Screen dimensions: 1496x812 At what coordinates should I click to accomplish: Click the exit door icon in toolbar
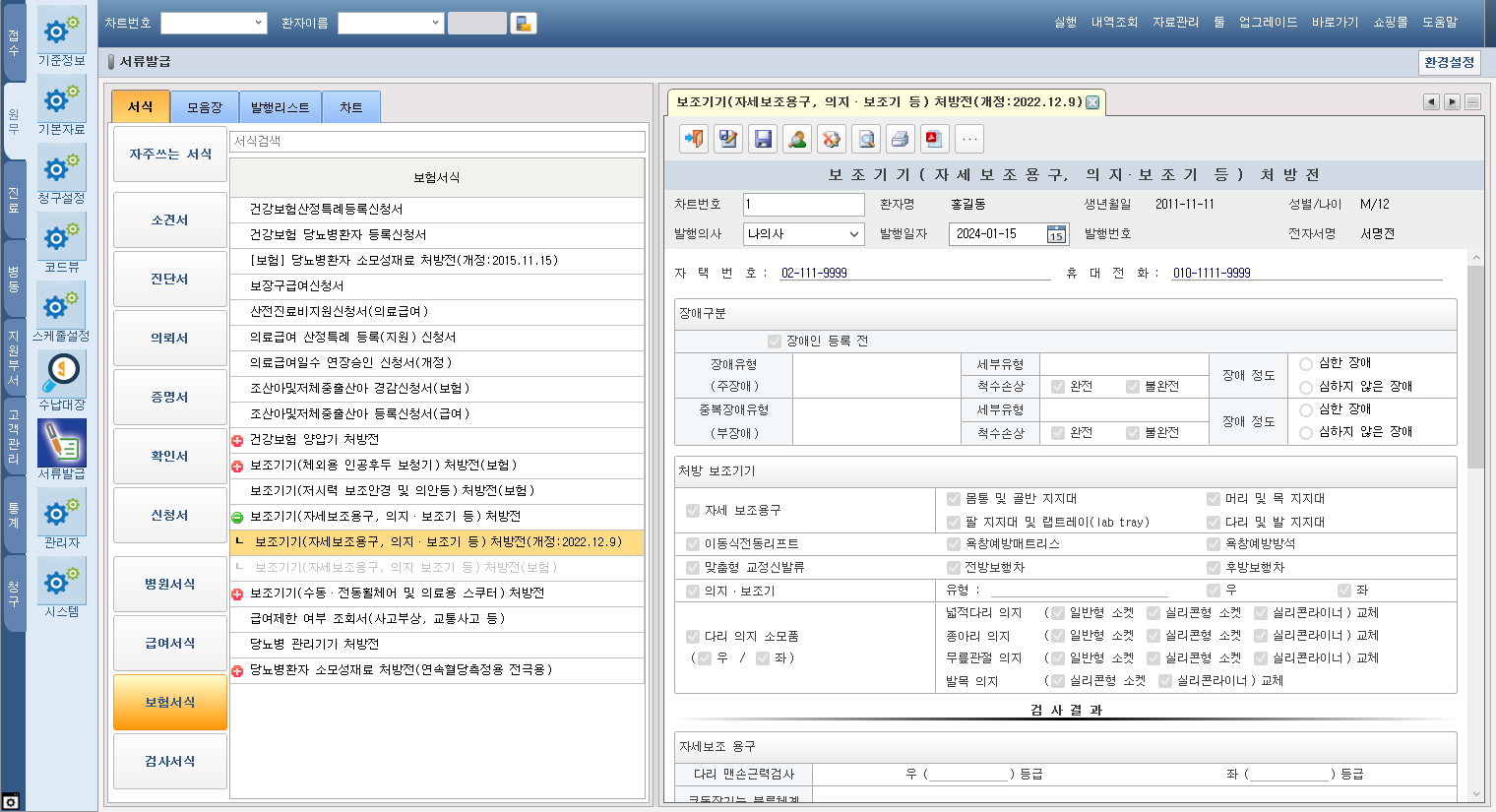[694, 139]
